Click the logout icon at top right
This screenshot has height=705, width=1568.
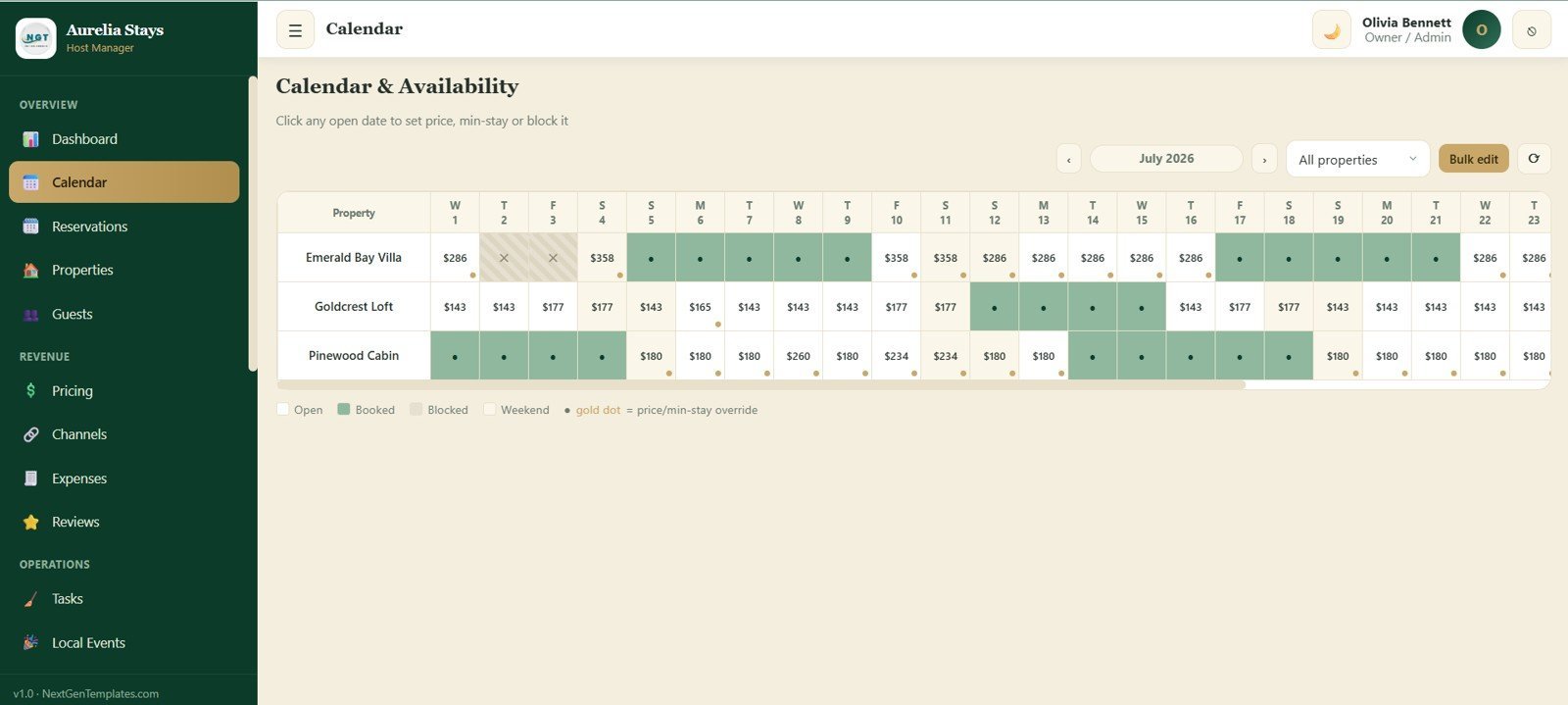pos(1532,29)
